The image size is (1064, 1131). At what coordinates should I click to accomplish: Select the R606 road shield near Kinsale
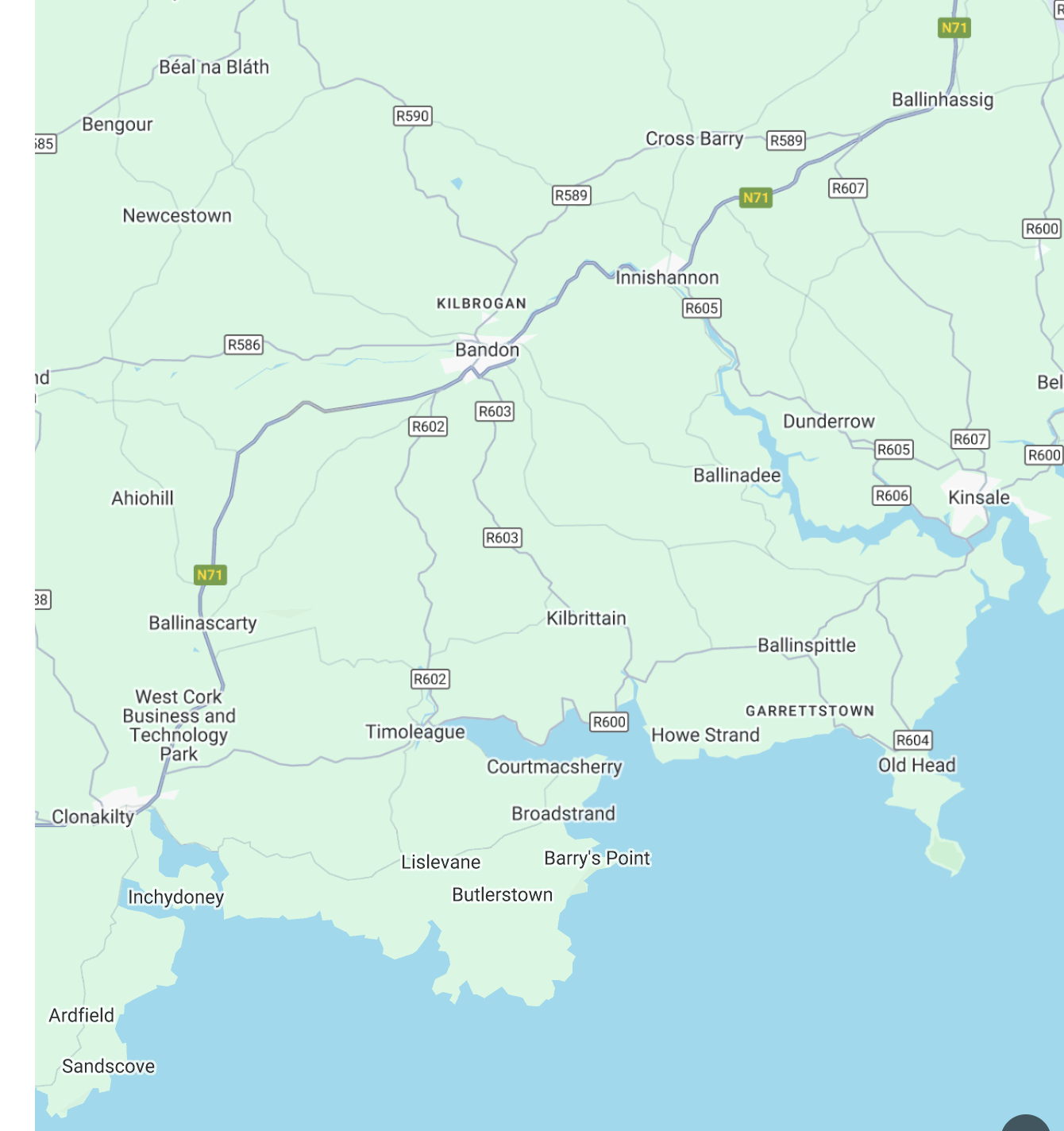coord(892,496)
